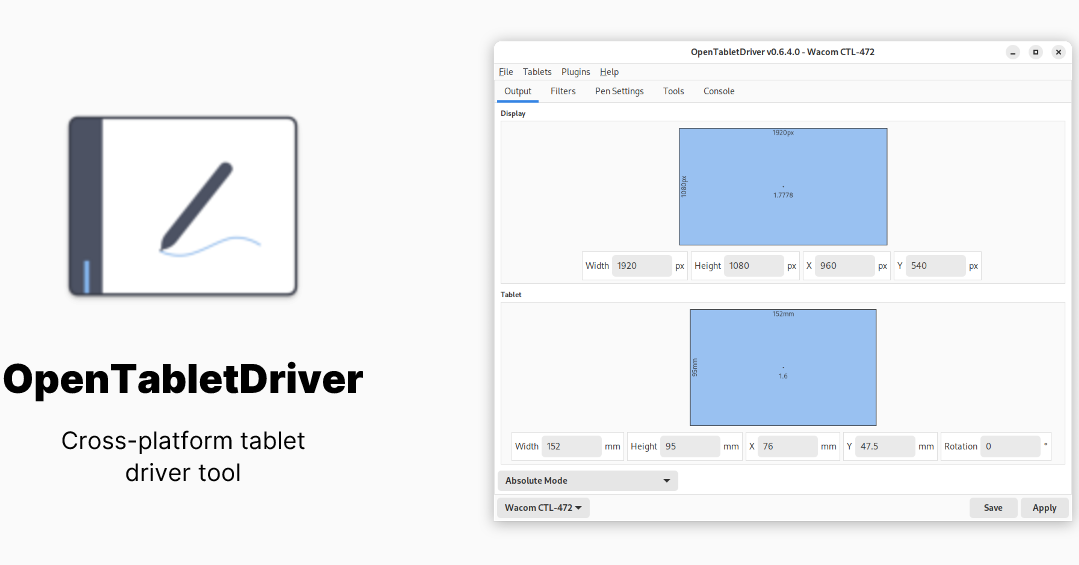
Task: Click the Tablet Height field showing 95
Action: pyautogui.click(x=690, y=447)
